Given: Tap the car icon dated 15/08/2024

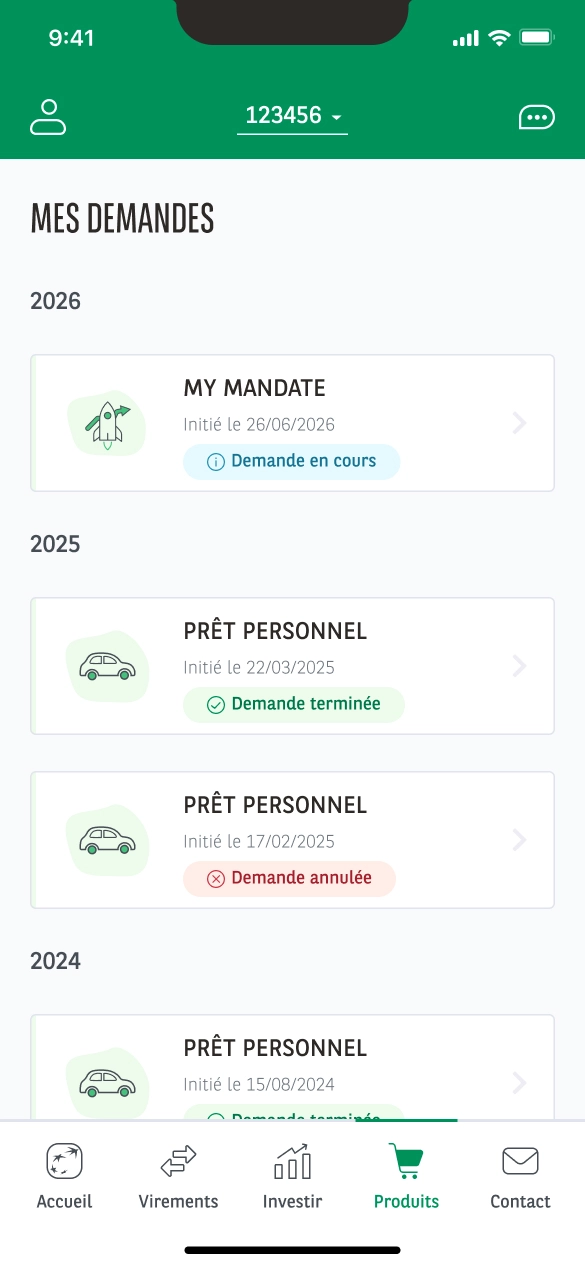Looking at the screenshot, I should [107, 1082].
